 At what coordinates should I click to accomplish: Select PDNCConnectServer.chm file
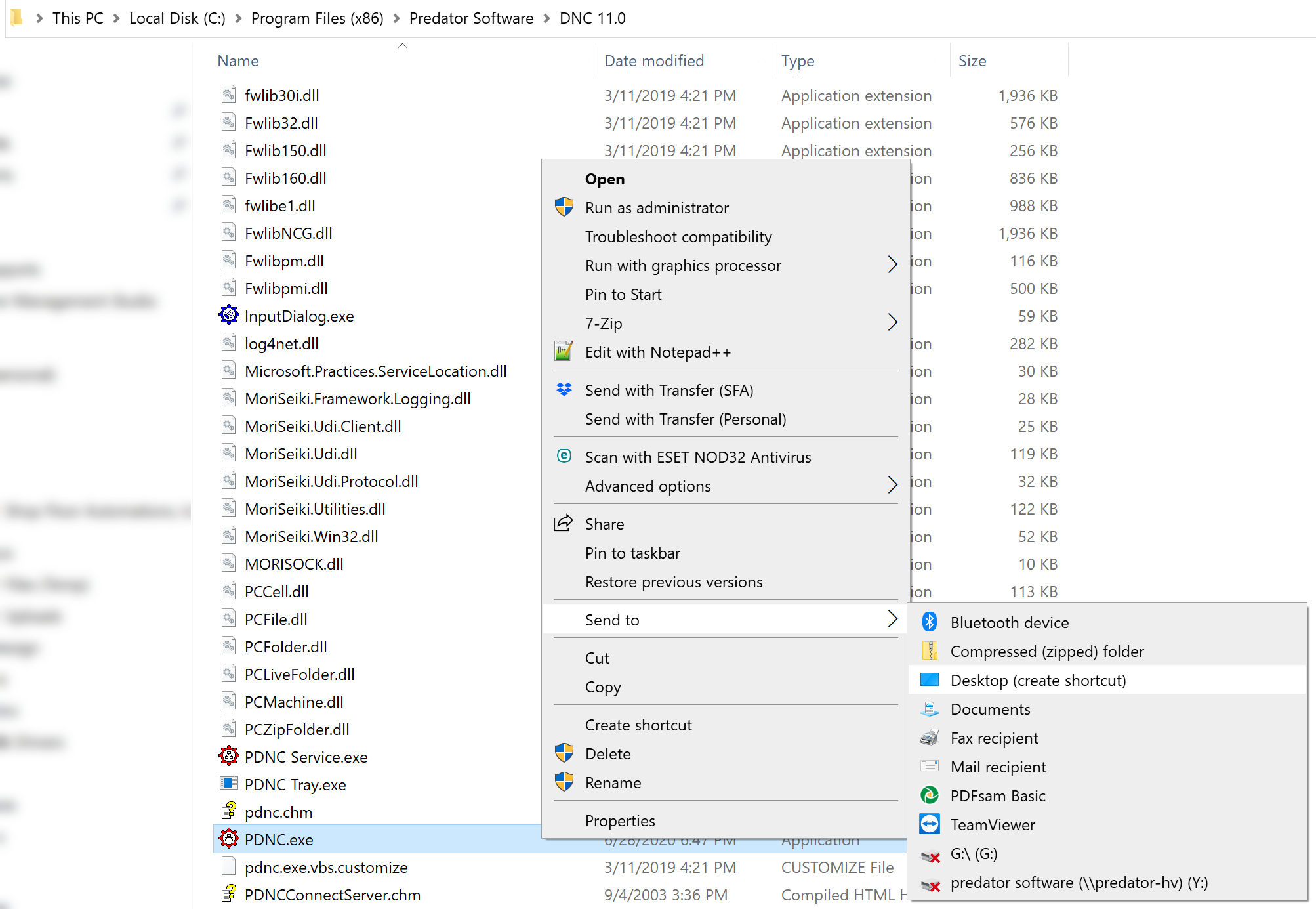pos(333,895)
